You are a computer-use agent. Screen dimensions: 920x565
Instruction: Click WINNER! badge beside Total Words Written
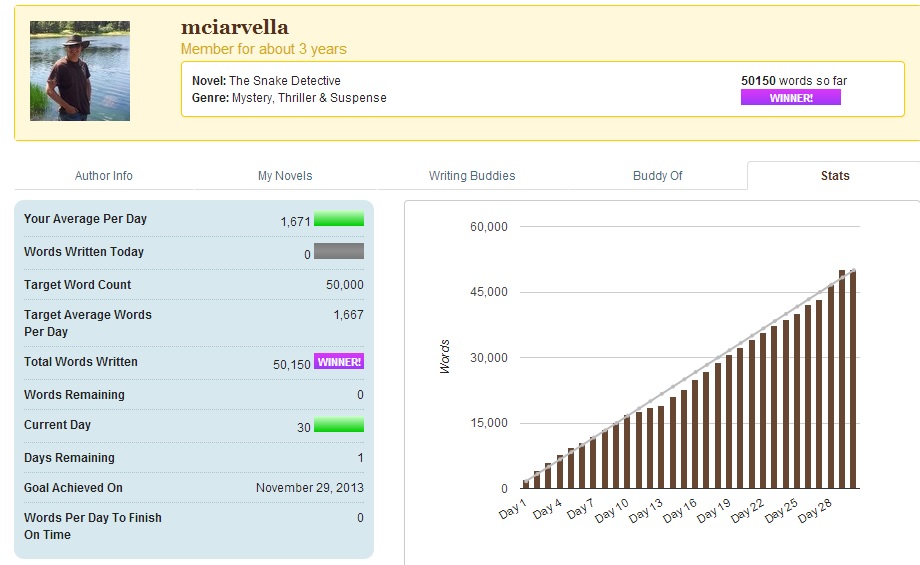pos(339,362)
